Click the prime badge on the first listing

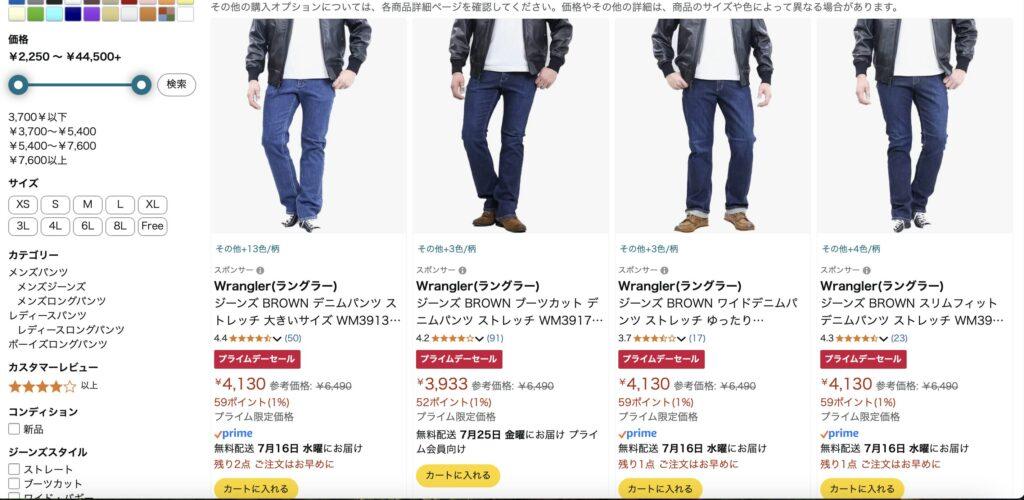coord(233,433)
